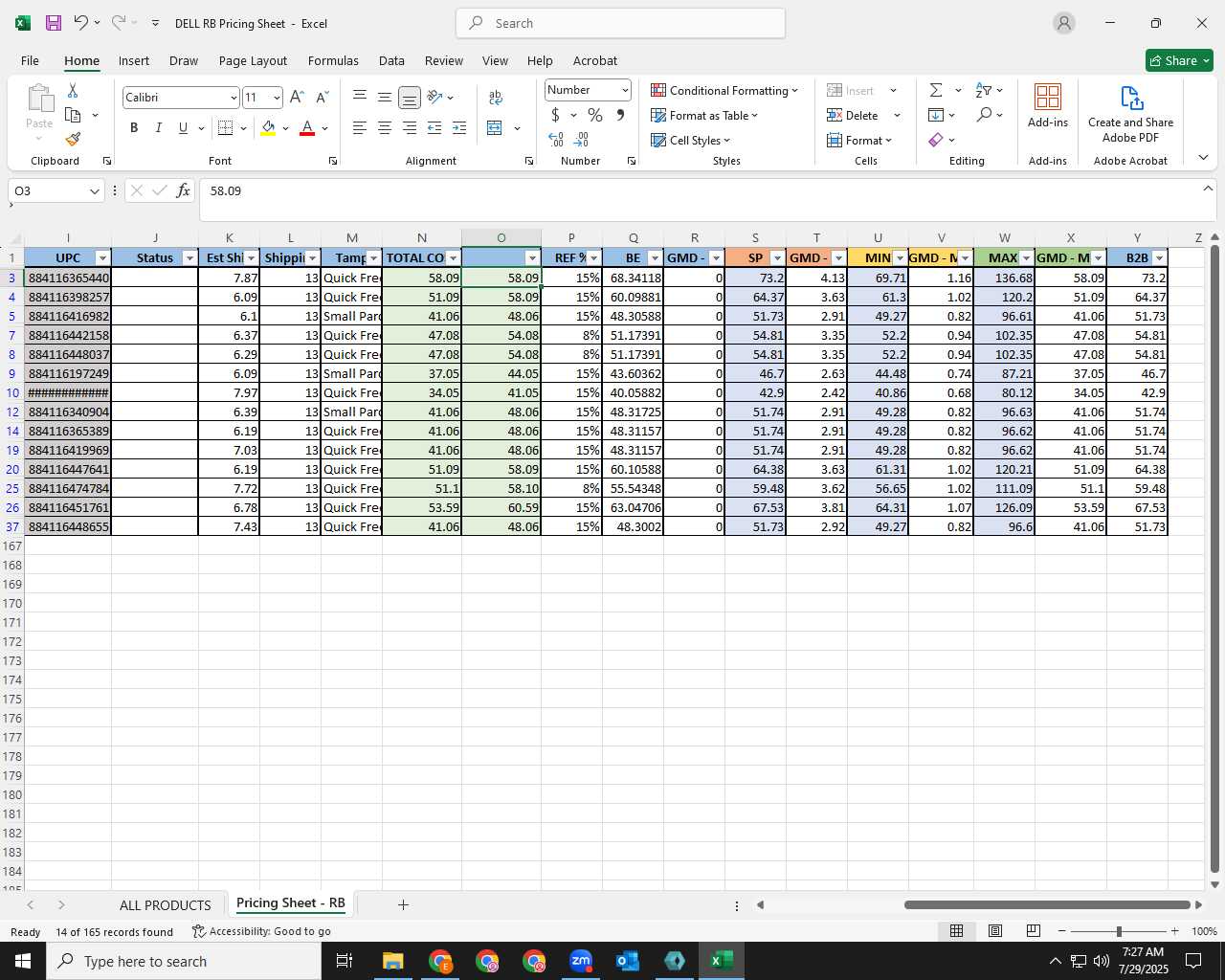
Task: Click the red font color button
Action: [x=307, y=128]
